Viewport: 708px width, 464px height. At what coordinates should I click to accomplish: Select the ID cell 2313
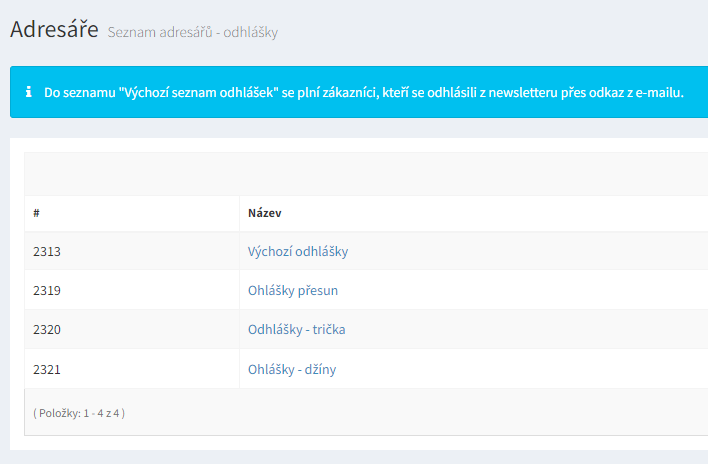coord(47,252)
